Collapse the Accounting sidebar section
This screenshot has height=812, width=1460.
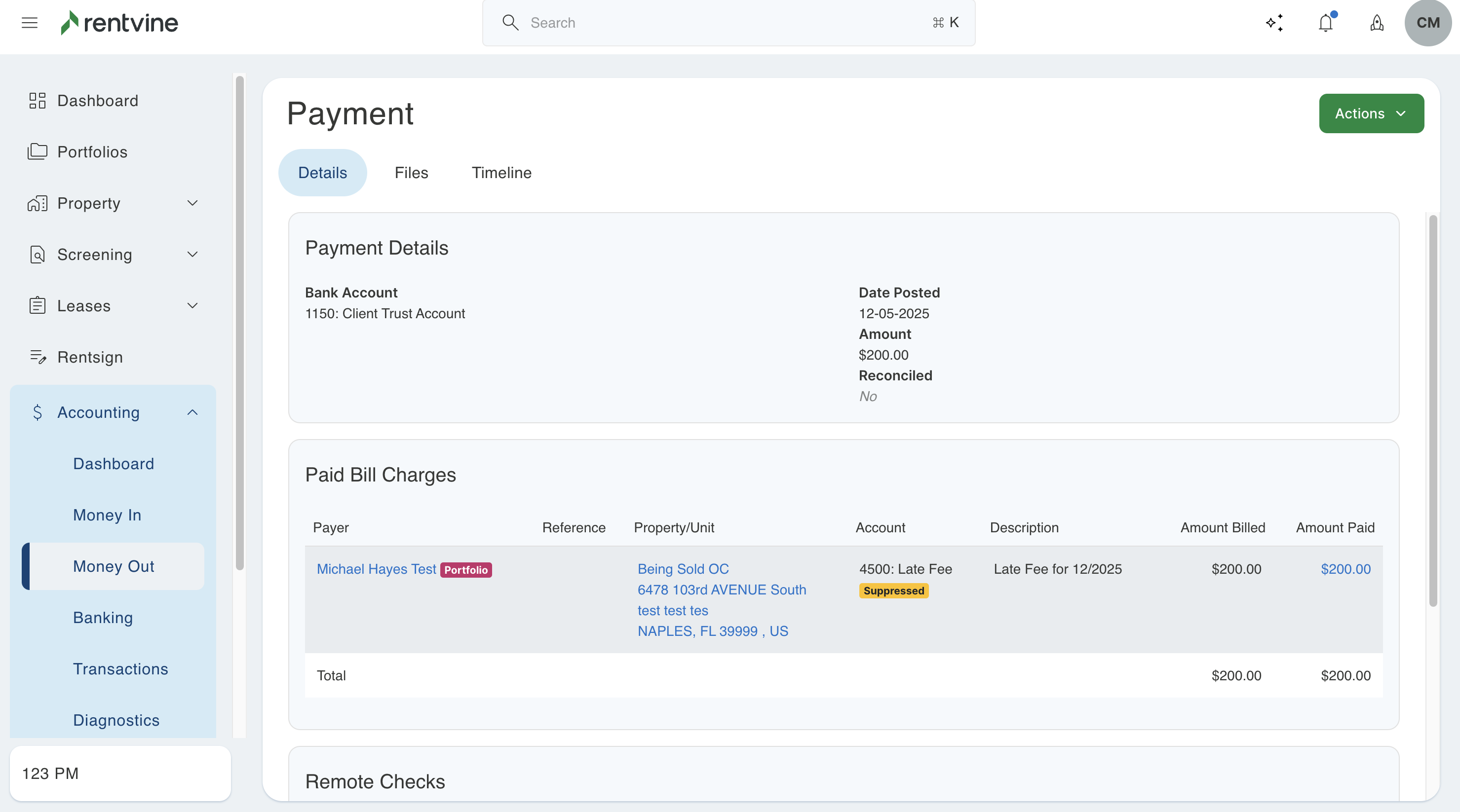pos(192,412)
